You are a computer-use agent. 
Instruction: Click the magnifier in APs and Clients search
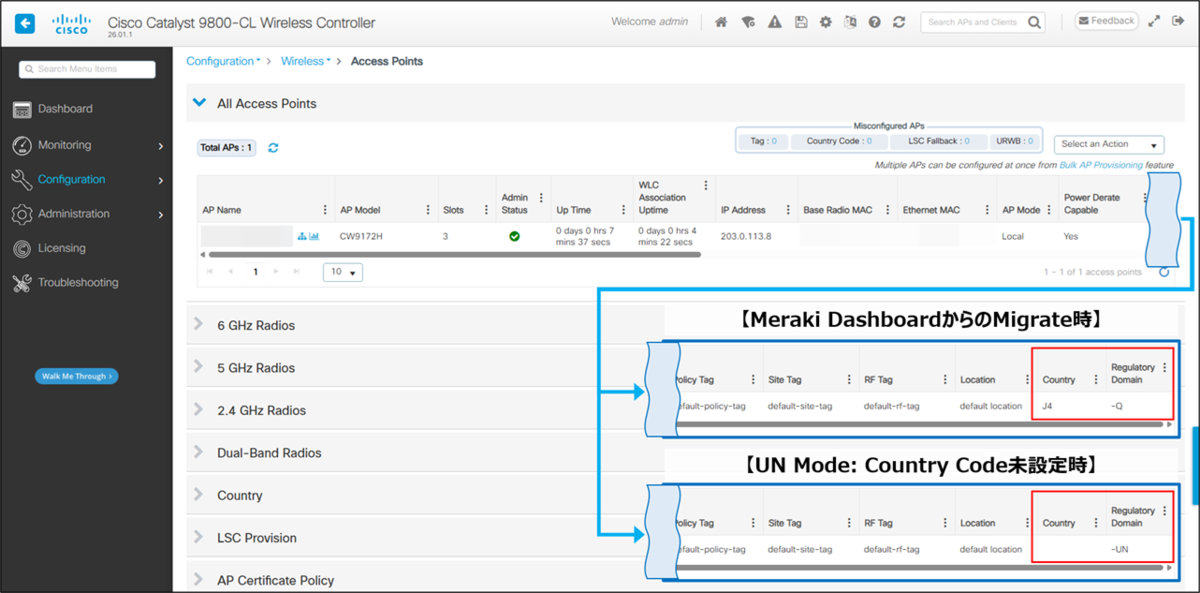(x=1034, y=22)
